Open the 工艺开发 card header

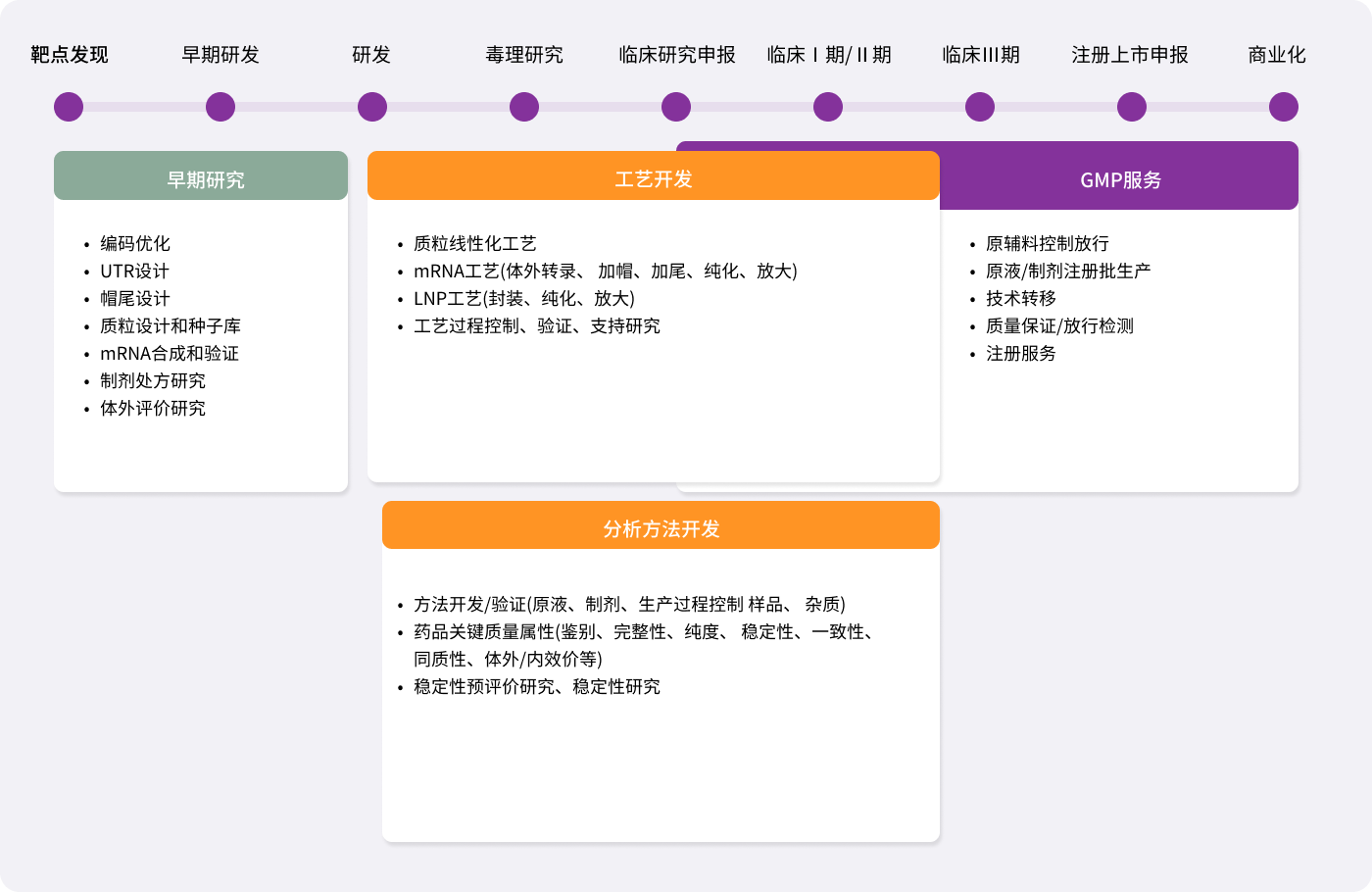click(x=654, y=175)
